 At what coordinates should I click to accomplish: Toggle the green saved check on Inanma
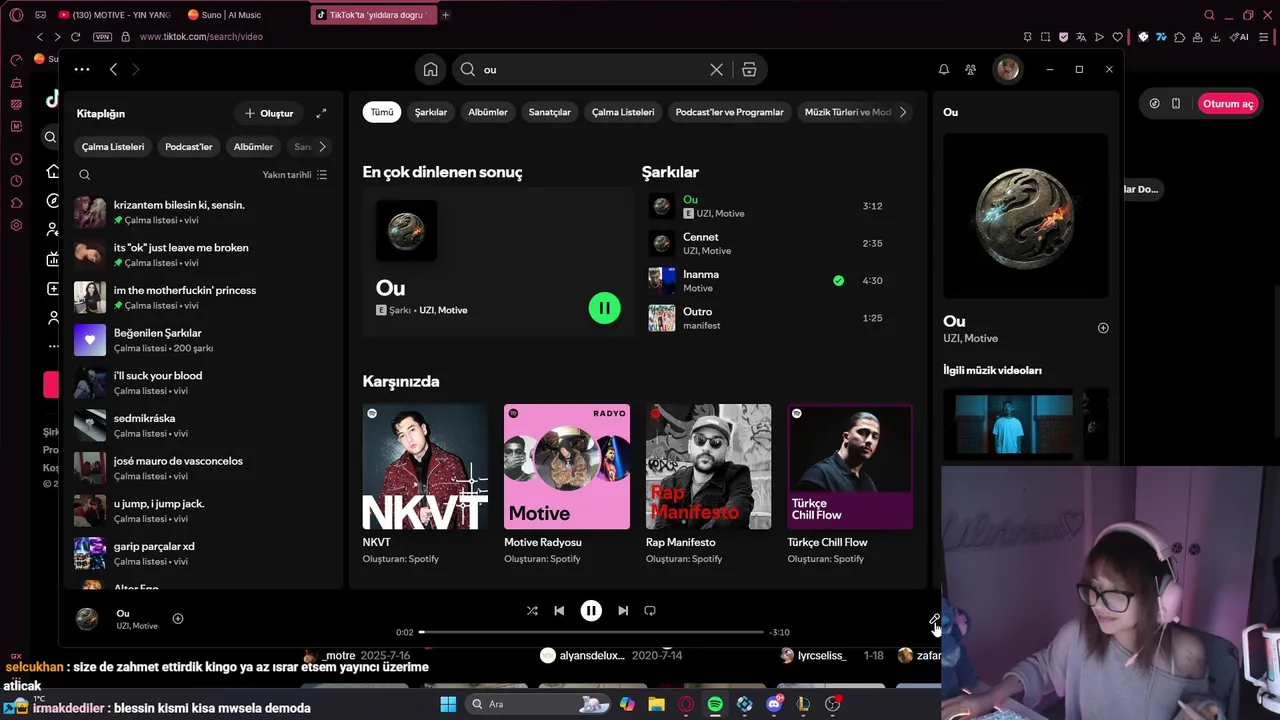click(838, 280)
